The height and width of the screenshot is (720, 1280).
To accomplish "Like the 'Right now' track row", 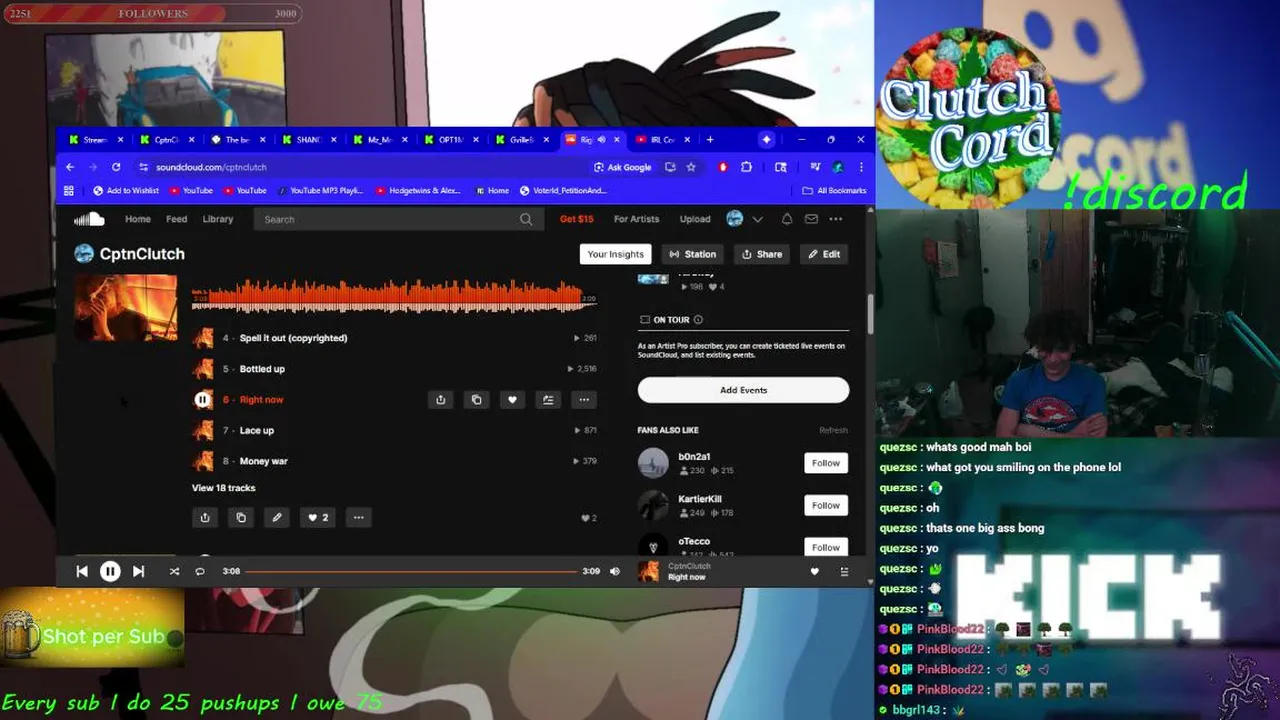I will point(512,400).
